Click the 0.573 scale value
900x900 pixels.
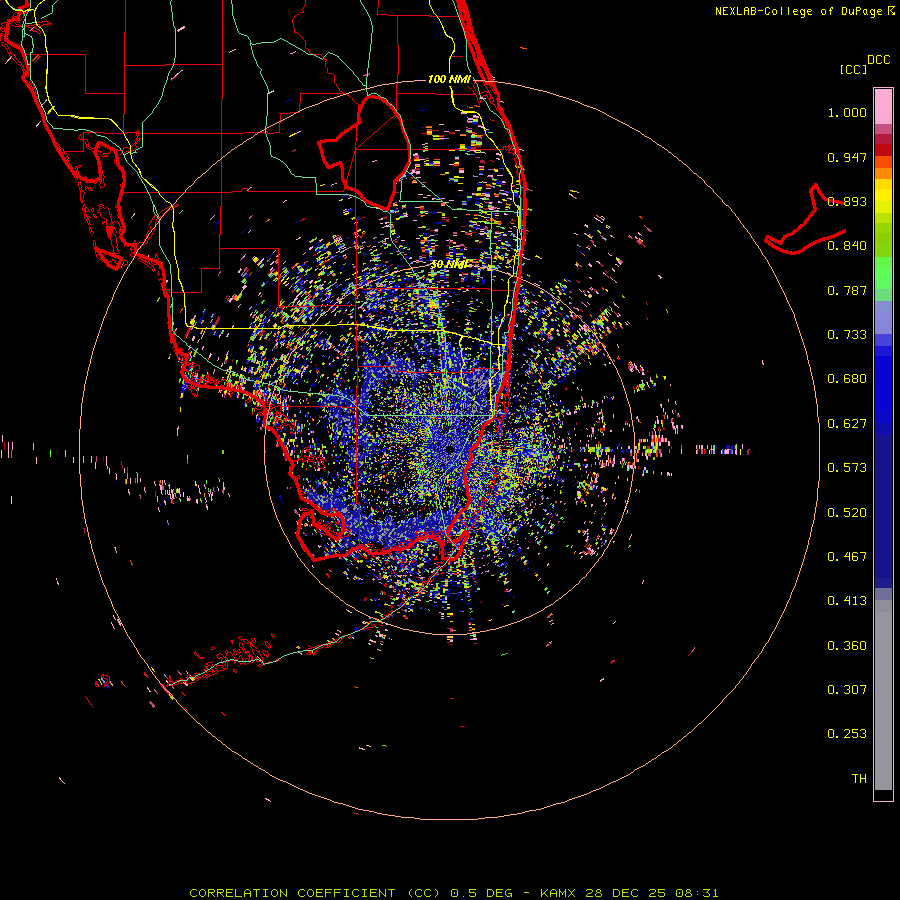pos(847,468)
